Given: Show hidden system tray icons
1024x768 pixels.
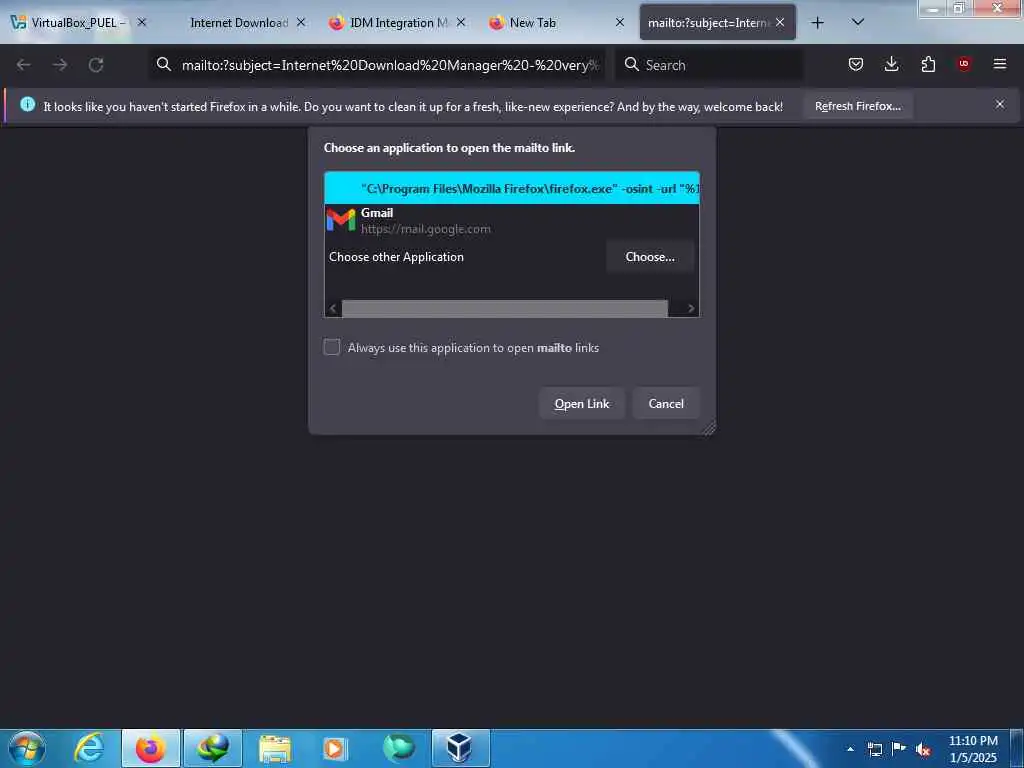Looking at the screenshot, I should [x=850, y=749].
